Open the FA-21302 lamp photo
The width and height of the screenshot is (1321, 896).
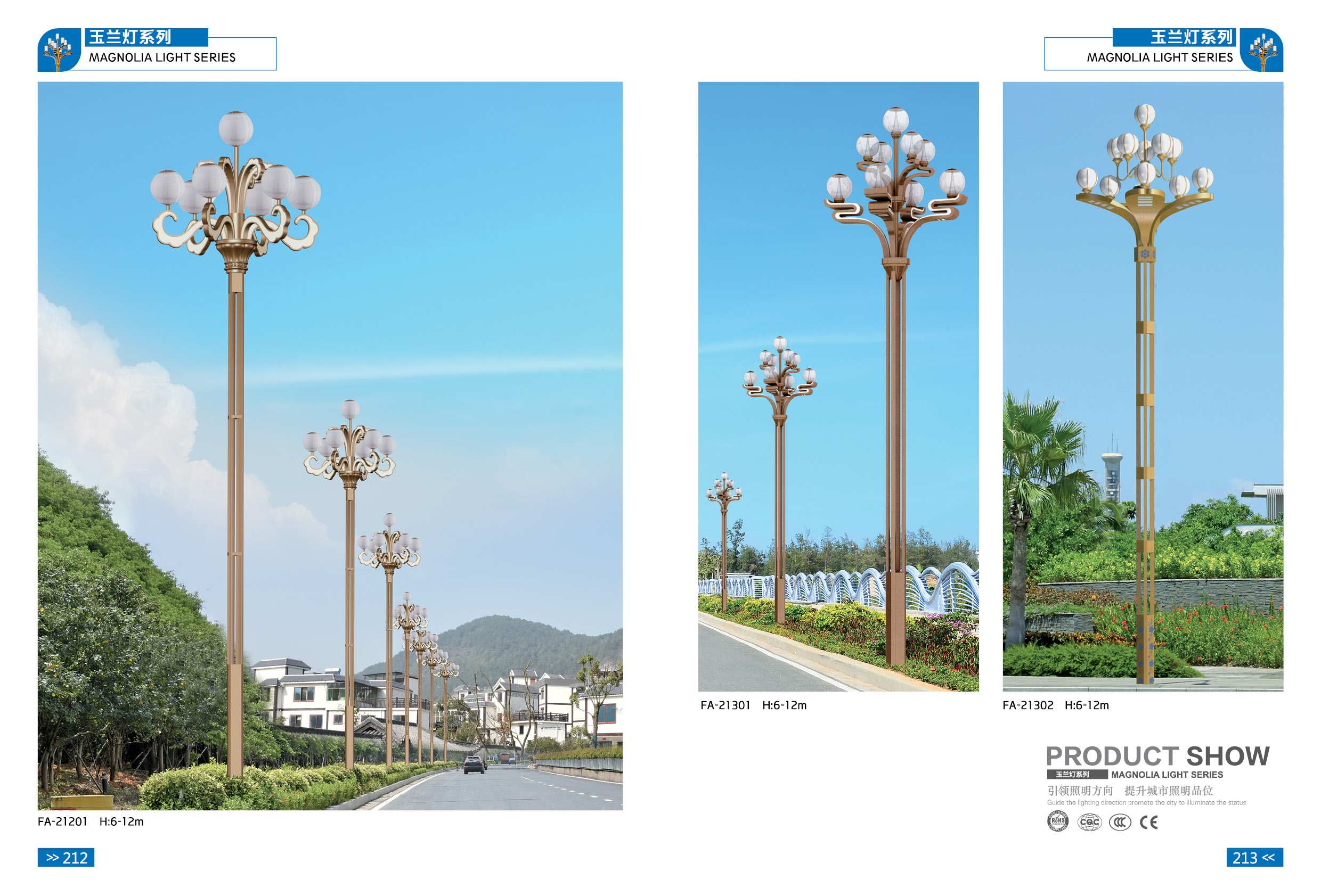click(x=1143, y=387)
